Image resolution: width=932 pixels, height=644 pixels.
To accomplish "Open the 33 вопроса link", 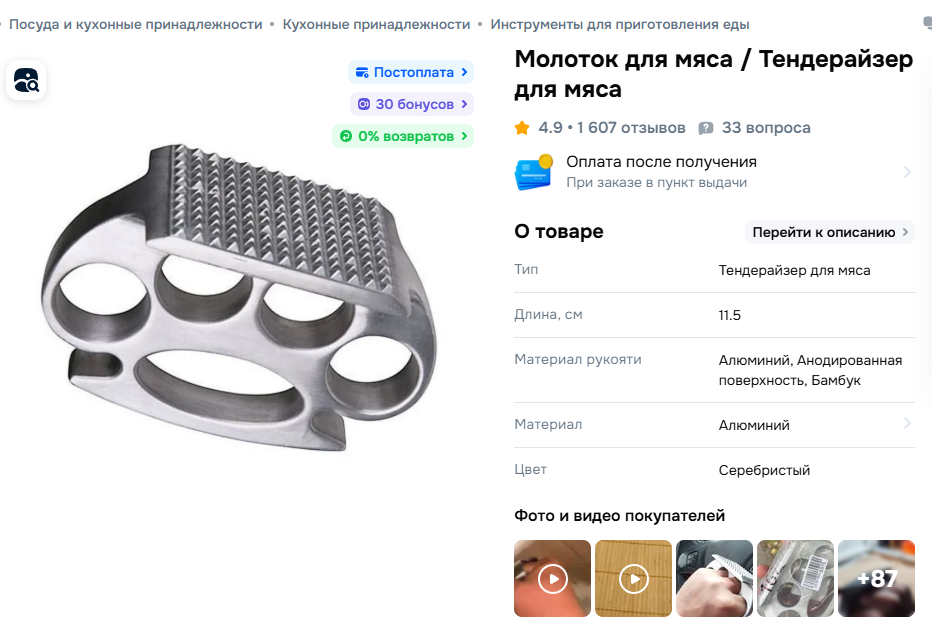I will coord(766,128).
